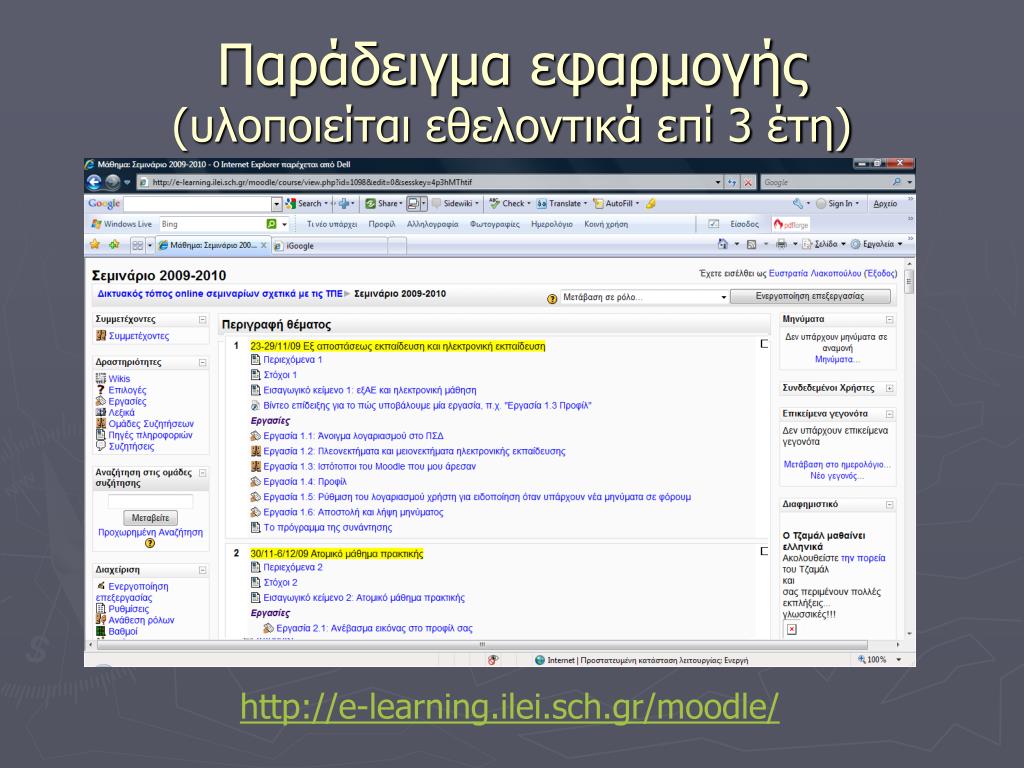This screenshot has width=1024, height=768.
Task: Collapse the Διαχείριση block
Action: click(202, 570)
